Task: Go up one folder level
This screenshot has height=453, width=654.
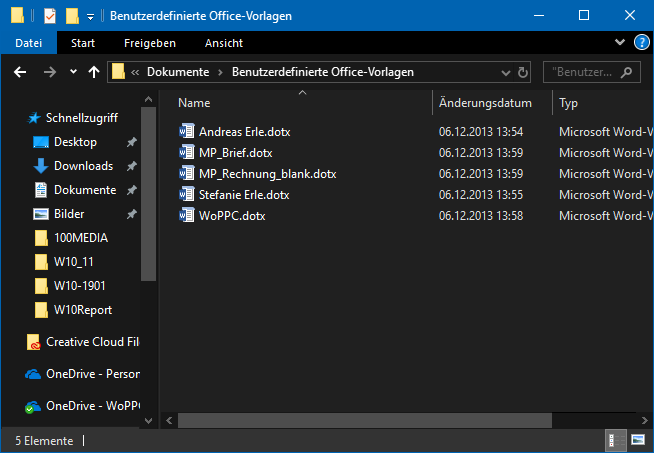Action: 94,72
